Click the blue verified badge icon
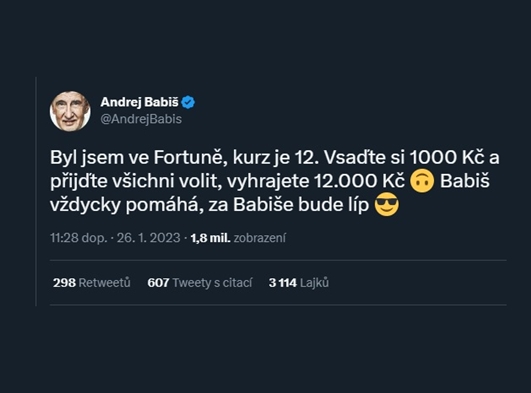Image resolution: width=531 pixels, height=393 pixels. [x=188, y=102]
